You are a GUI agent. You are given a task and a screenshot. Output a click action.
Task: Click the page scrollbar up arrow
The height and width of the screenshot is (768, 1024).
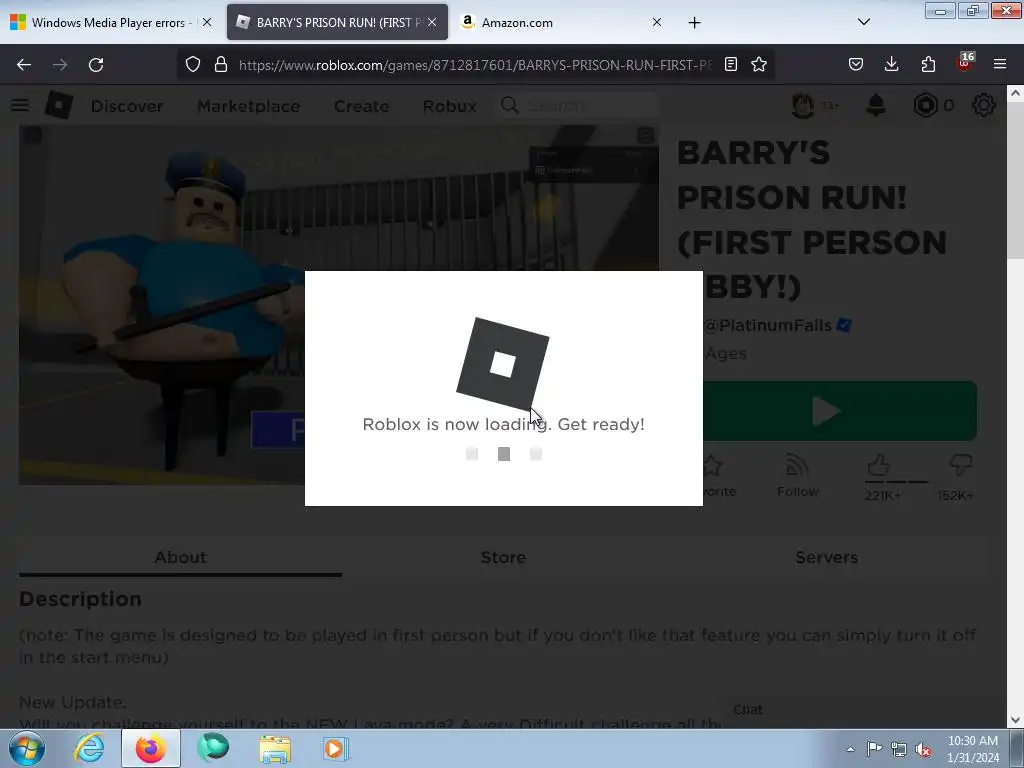point(1015,93)
